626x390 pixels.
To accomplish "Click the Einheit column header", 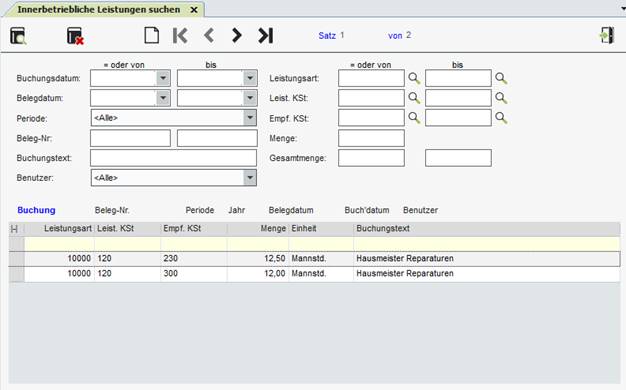I will pos(321,229).
